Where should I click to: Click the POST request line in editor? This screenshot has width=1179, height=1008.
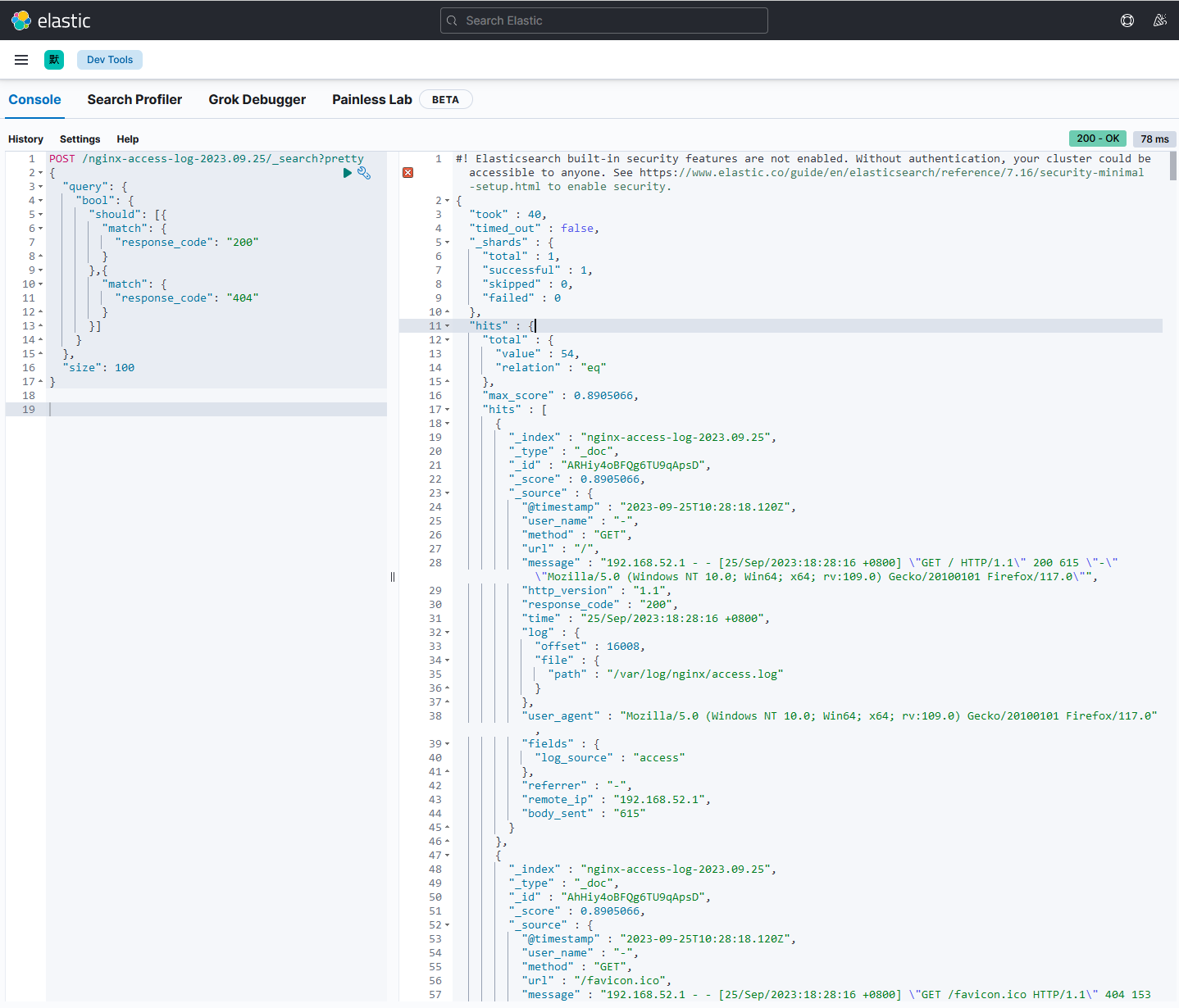point(206,159)
